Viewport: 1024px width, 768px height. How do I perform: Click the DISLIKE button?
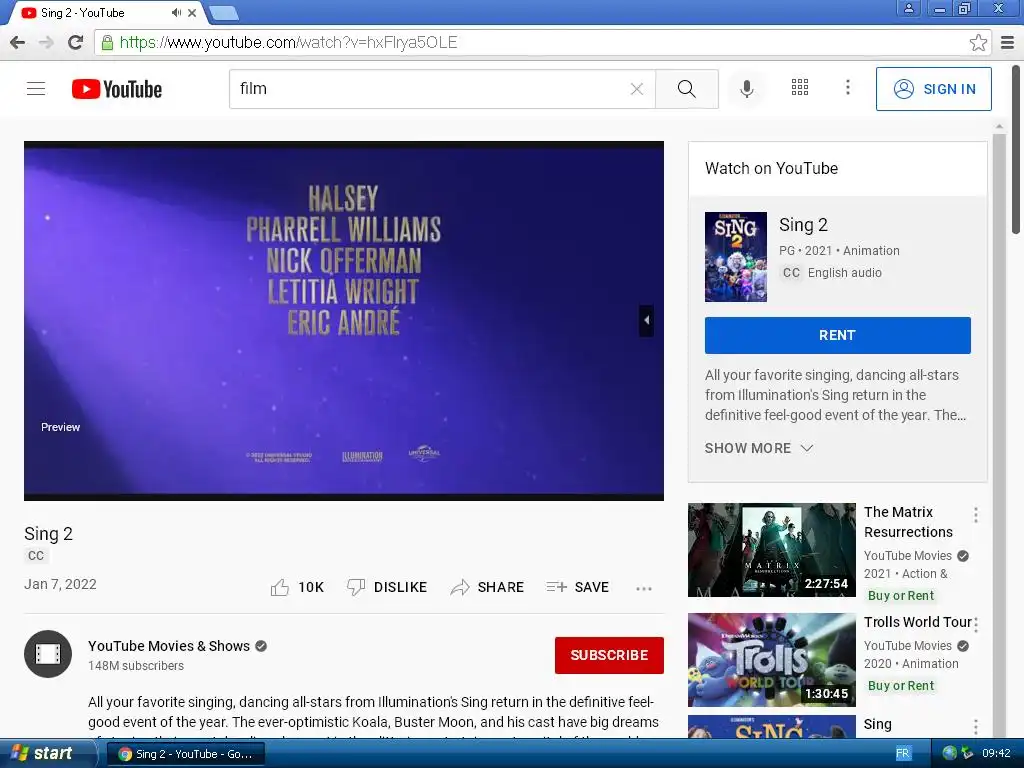(x=387, y=587)
